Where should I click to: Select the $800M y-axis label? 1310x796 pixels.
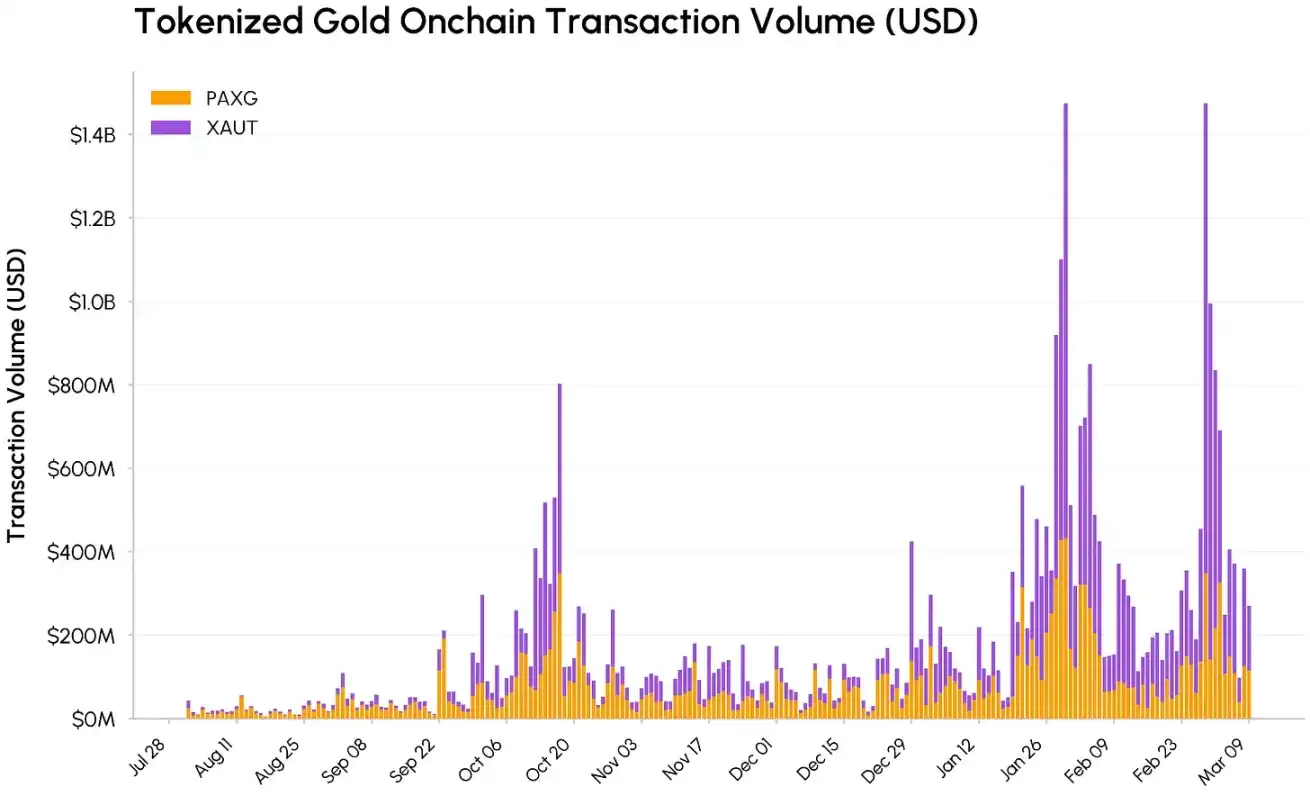click(88, 385)
